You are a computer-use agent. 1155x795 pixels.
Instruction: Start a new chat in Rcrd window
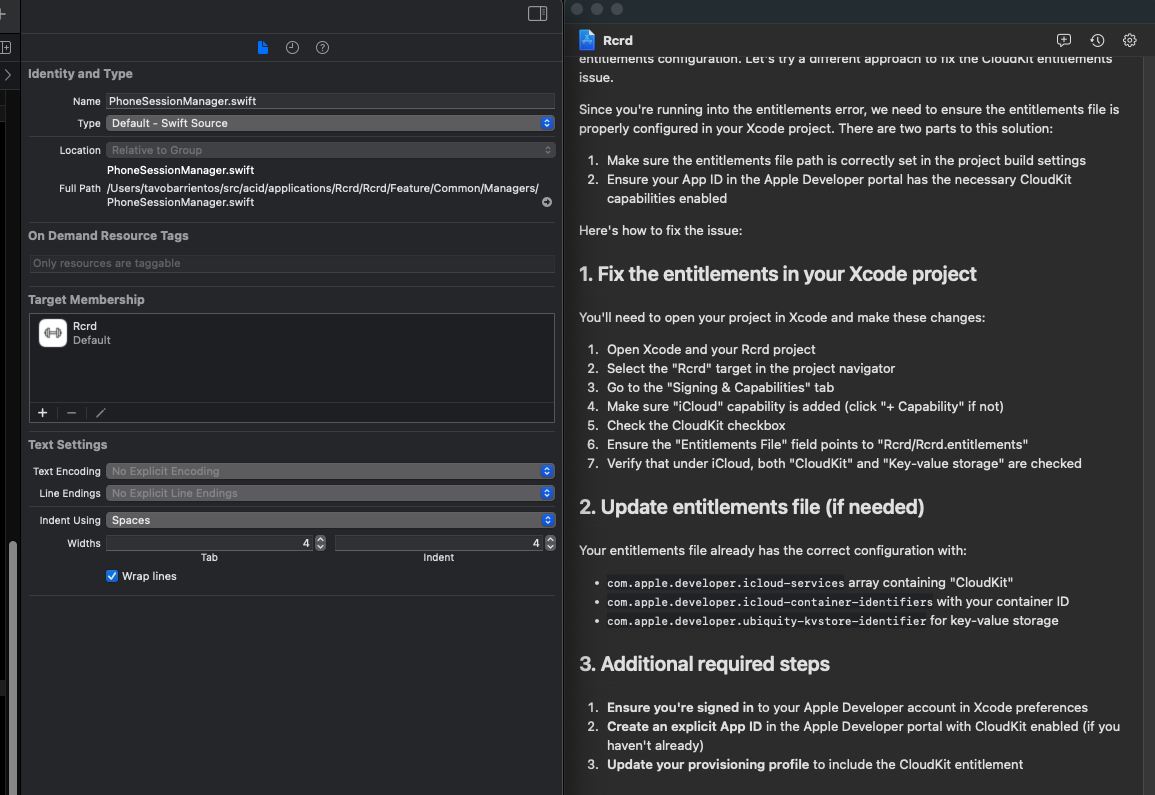click(x=1064, y=41)
